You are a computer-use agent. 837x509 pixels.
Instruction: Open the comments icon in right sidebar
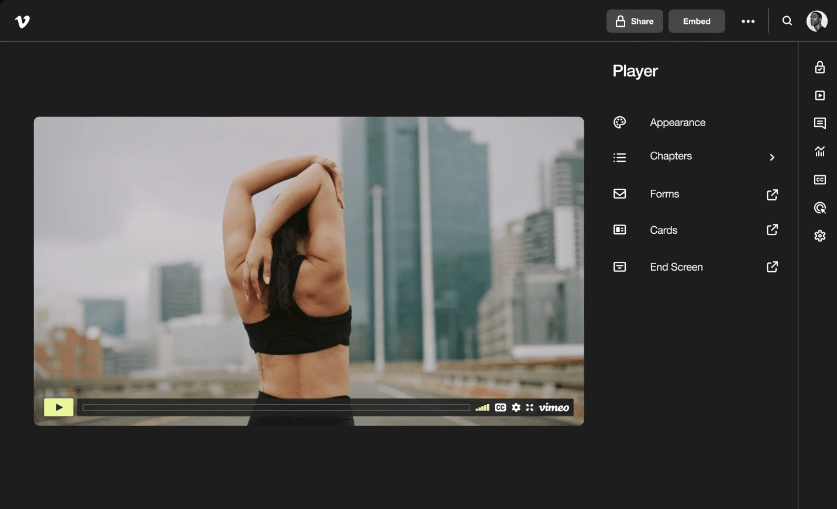tap(820, 124)
